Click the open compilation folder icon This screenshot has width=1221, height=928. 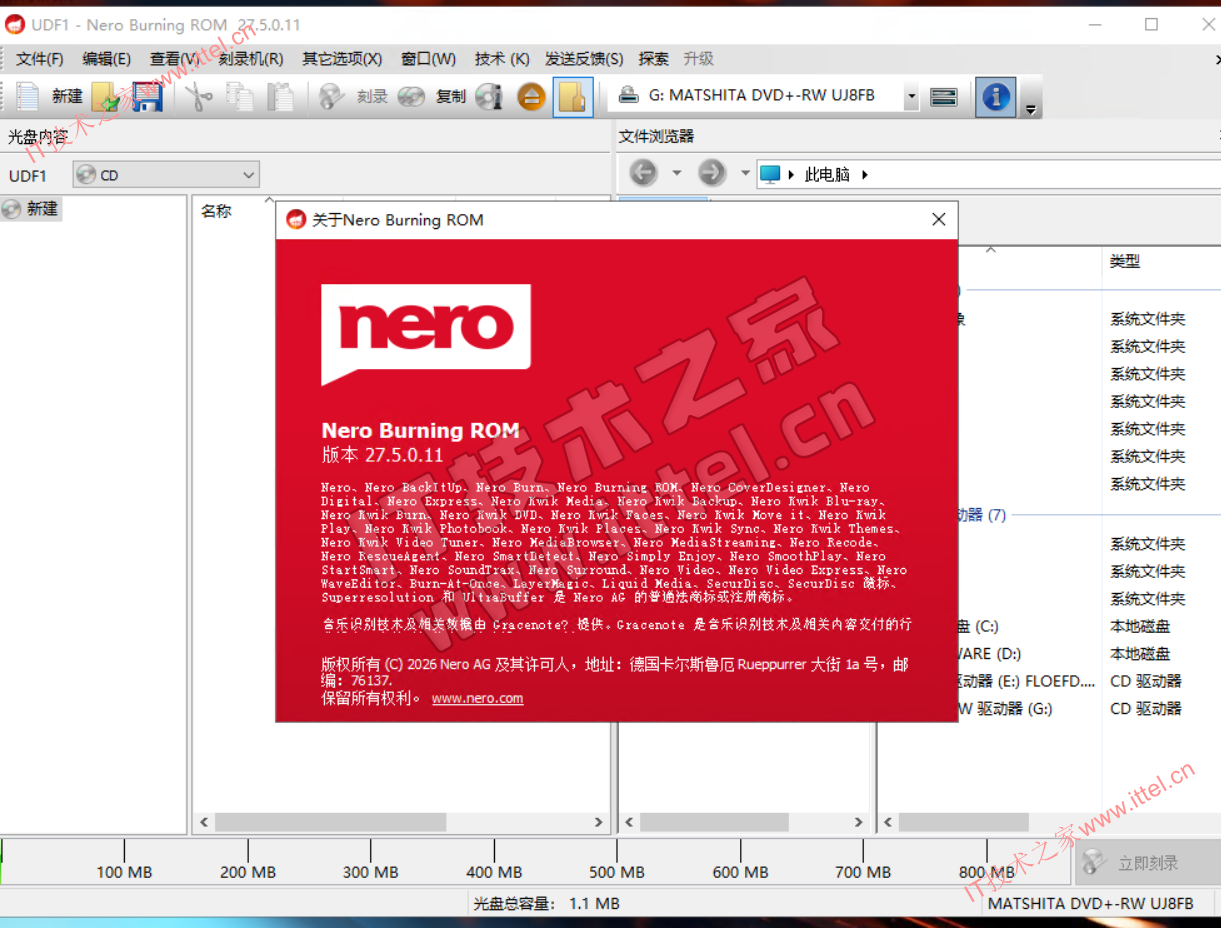click(x=106, y=96)
